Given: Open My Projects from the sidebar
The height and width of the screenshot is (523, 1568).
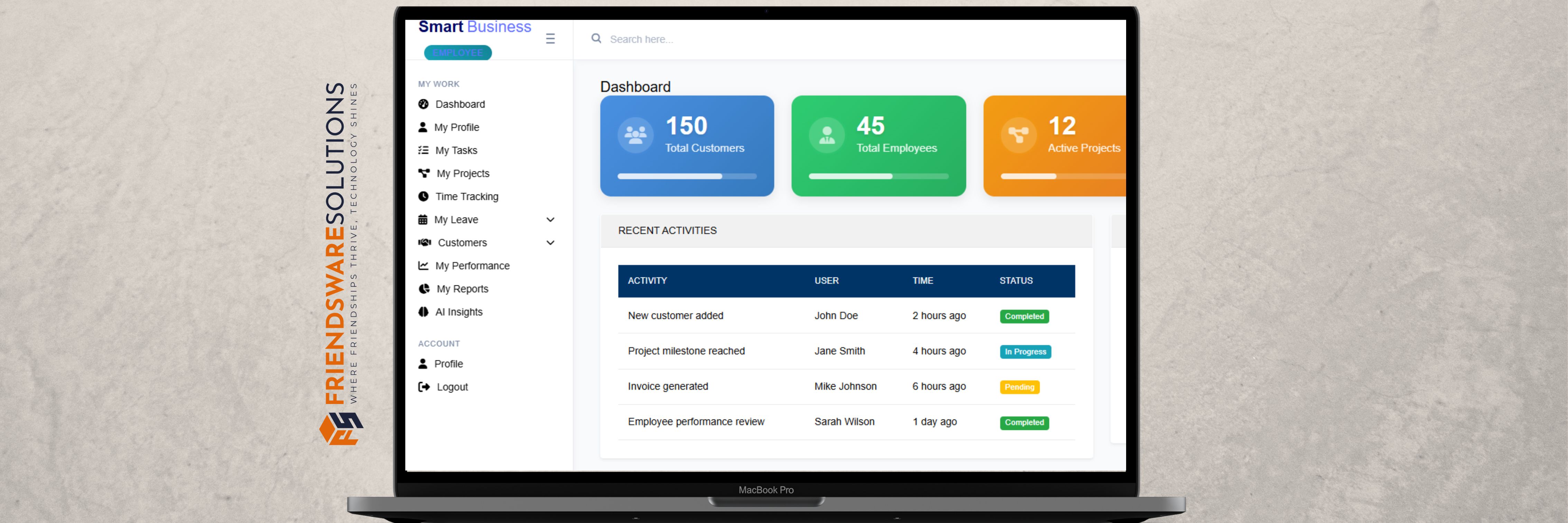Looking at the screenshot, I should click(462, 173).
